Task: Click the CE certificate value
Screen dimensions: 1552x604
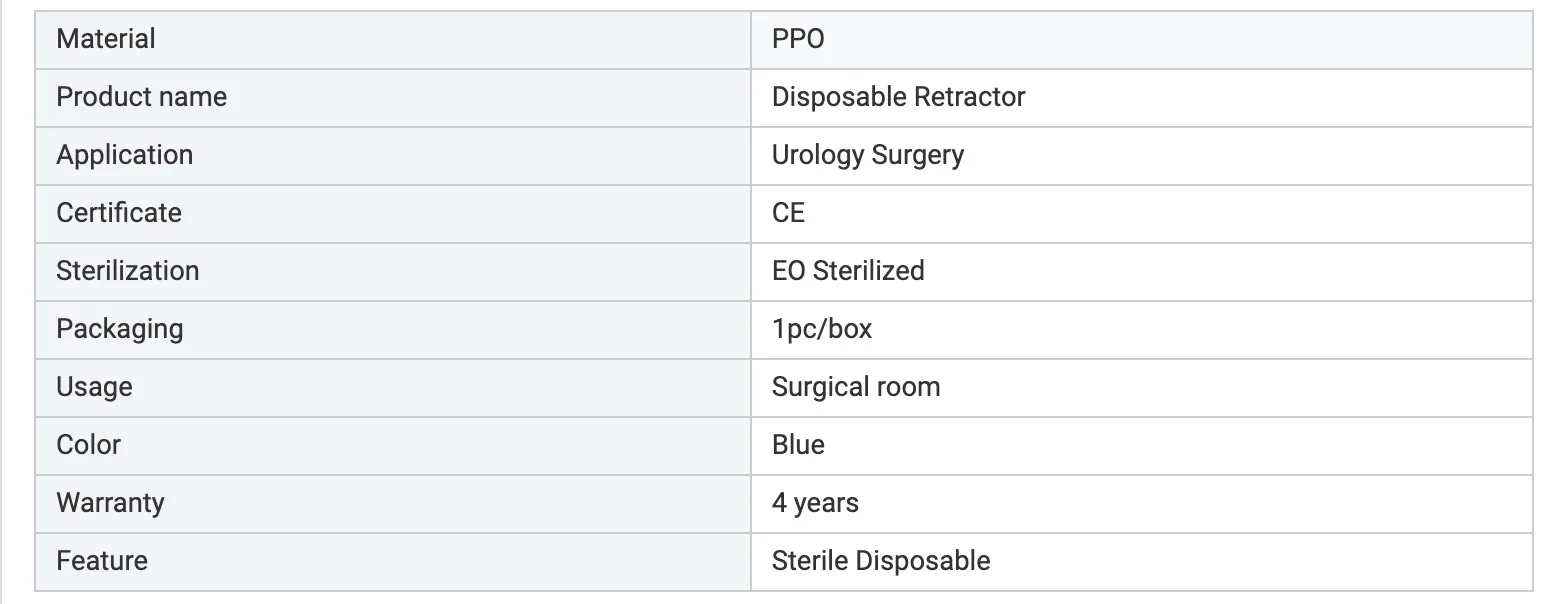Action: click(x=788, y=213)
